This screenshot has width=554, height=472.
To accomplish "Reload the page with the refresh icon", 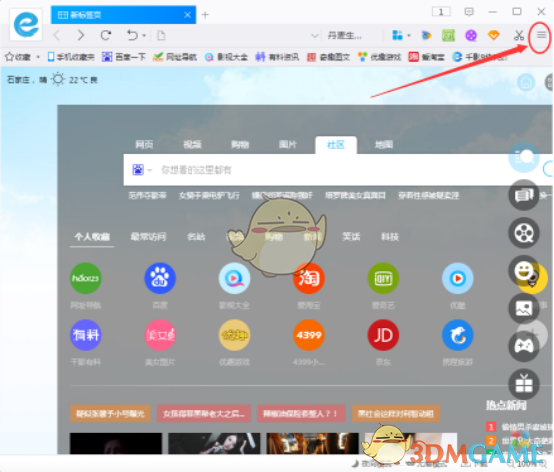I will [x=106, y=35].
